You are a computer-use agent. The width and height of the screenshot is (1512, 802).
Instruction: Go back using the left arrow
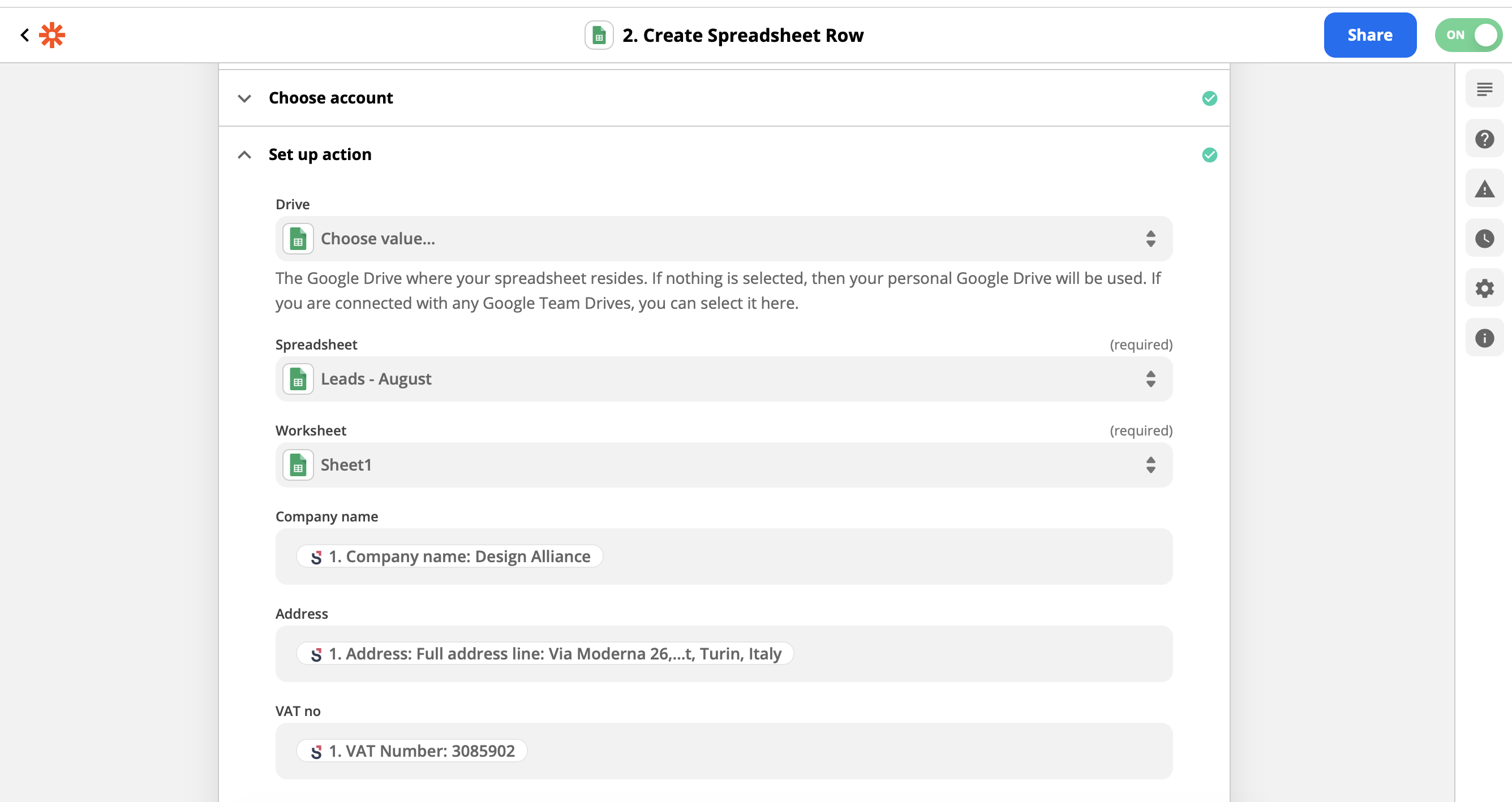pyautogui.click(x=25, y=35)
